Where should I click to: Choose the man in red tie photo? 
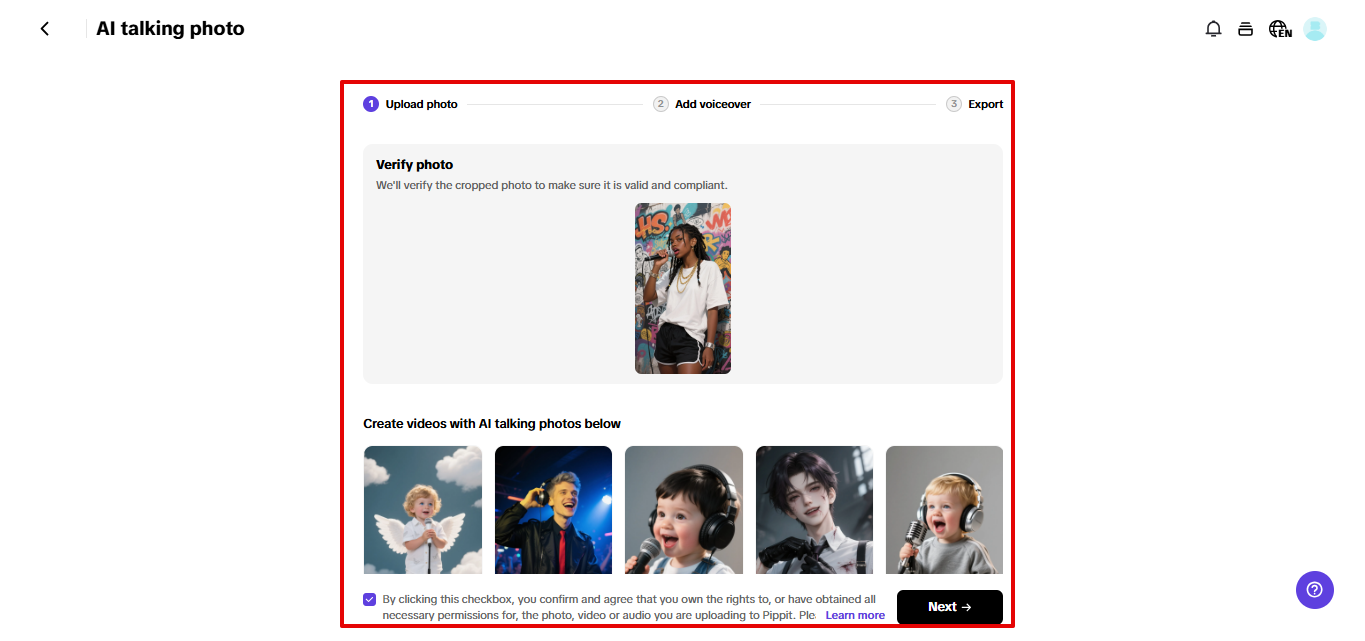[x=553, y=510]
